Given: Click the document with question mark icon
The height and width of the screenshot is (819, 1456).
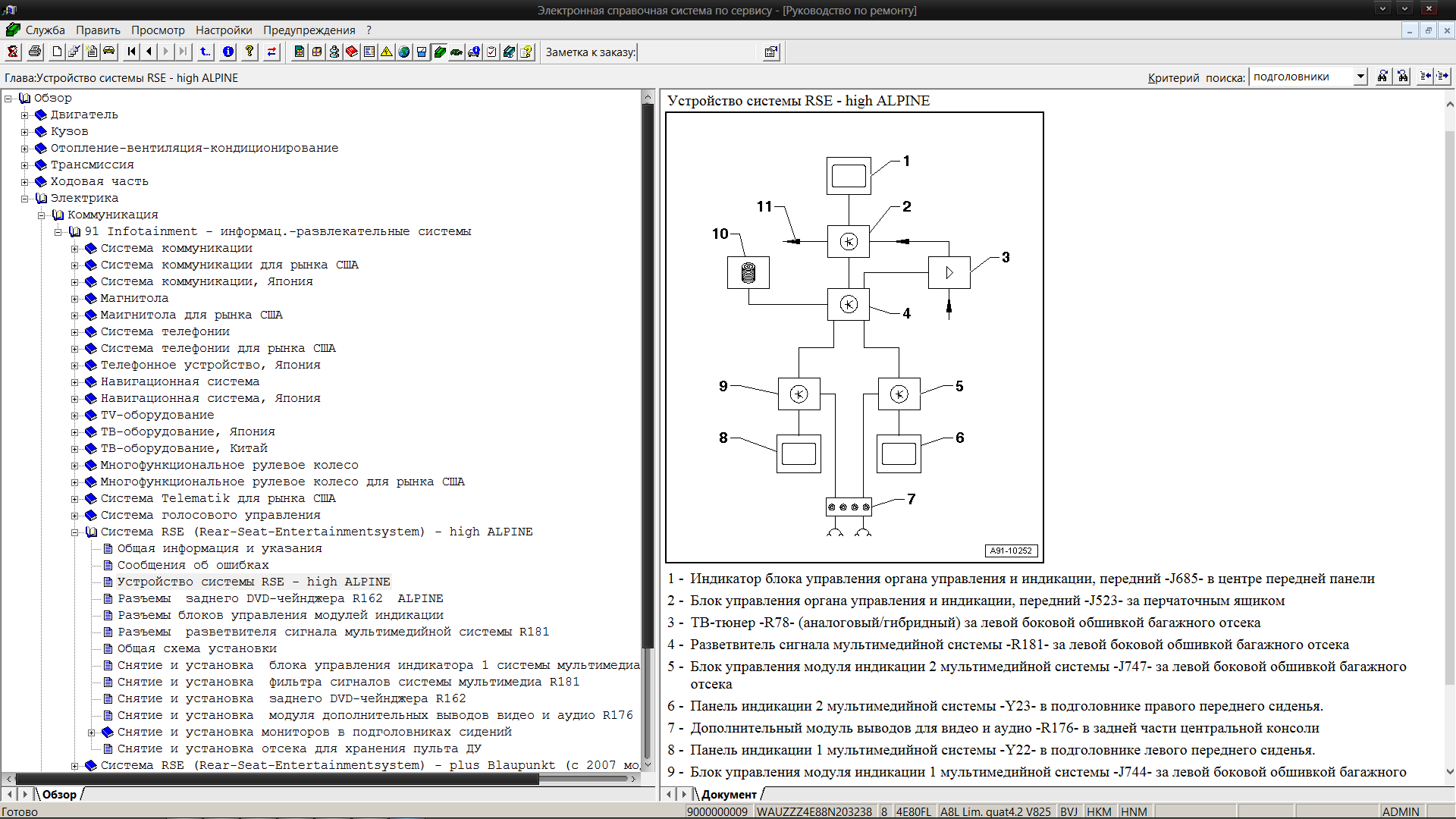Looking at the screenshot, I should click(526, 52).
